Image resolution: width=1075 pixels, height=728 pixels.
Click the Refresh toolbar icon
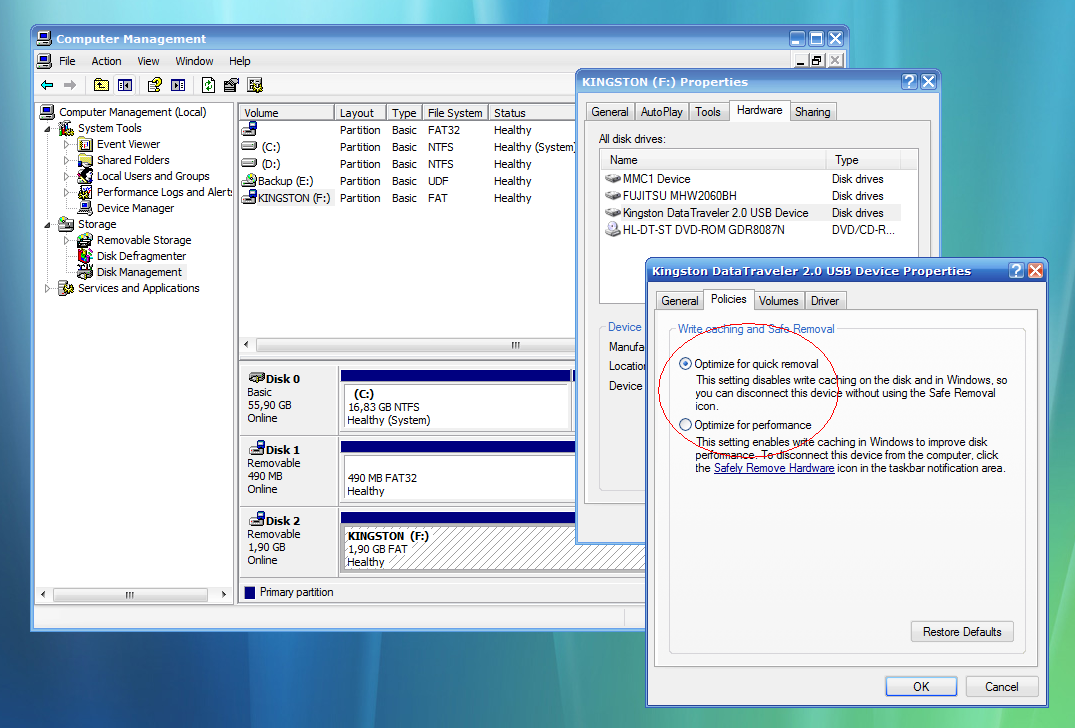coord(208,85)
